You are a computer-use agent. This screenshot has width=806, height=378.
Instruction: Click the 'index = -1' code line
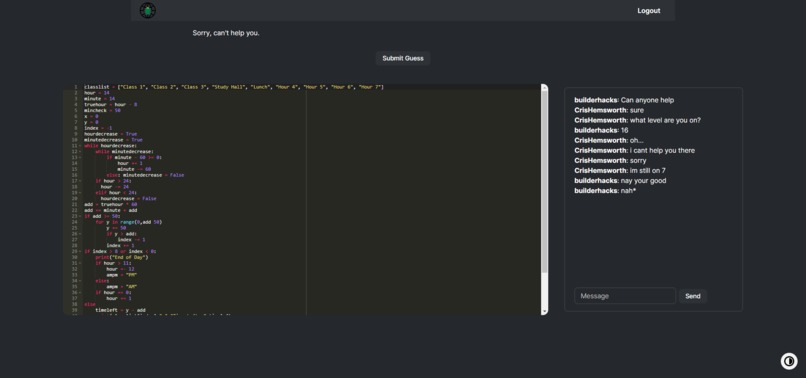(x=98, y=128)
